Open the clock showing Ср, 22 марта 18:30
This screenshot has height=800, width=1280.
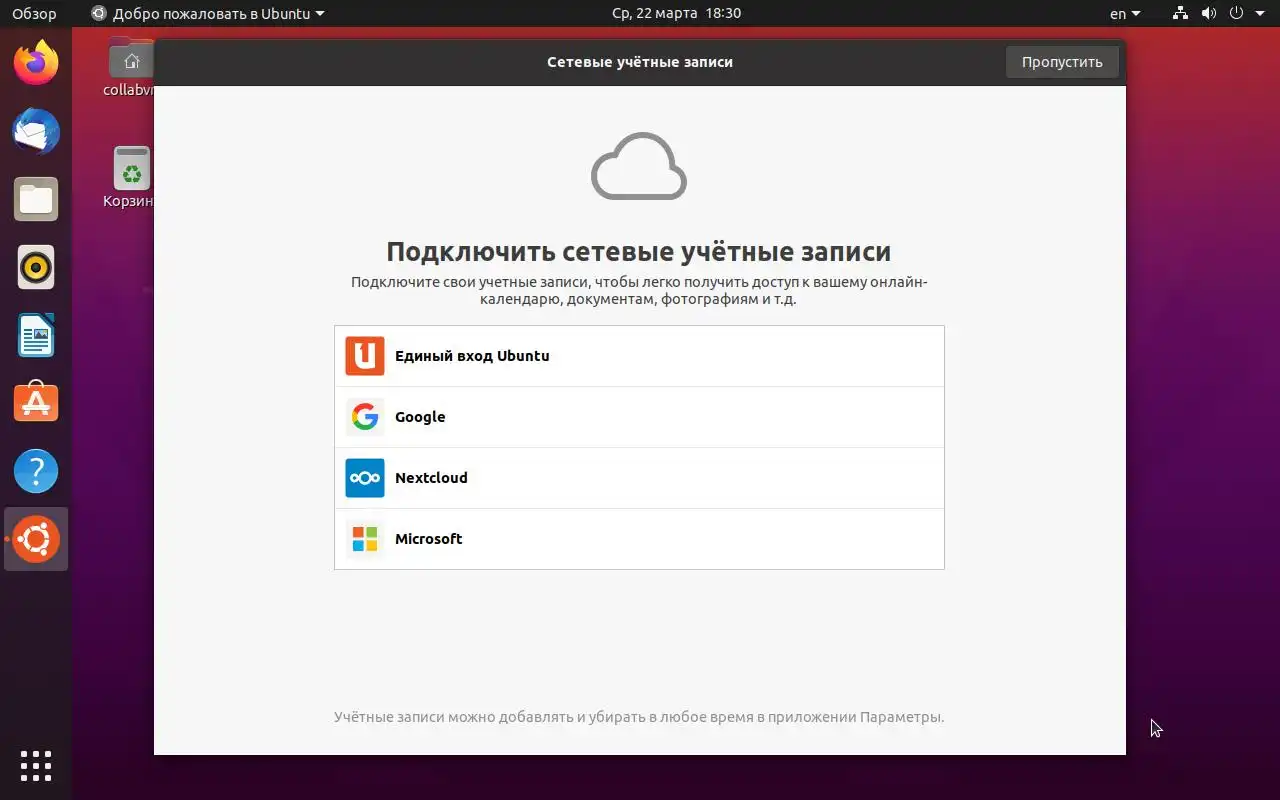(676, 14)
